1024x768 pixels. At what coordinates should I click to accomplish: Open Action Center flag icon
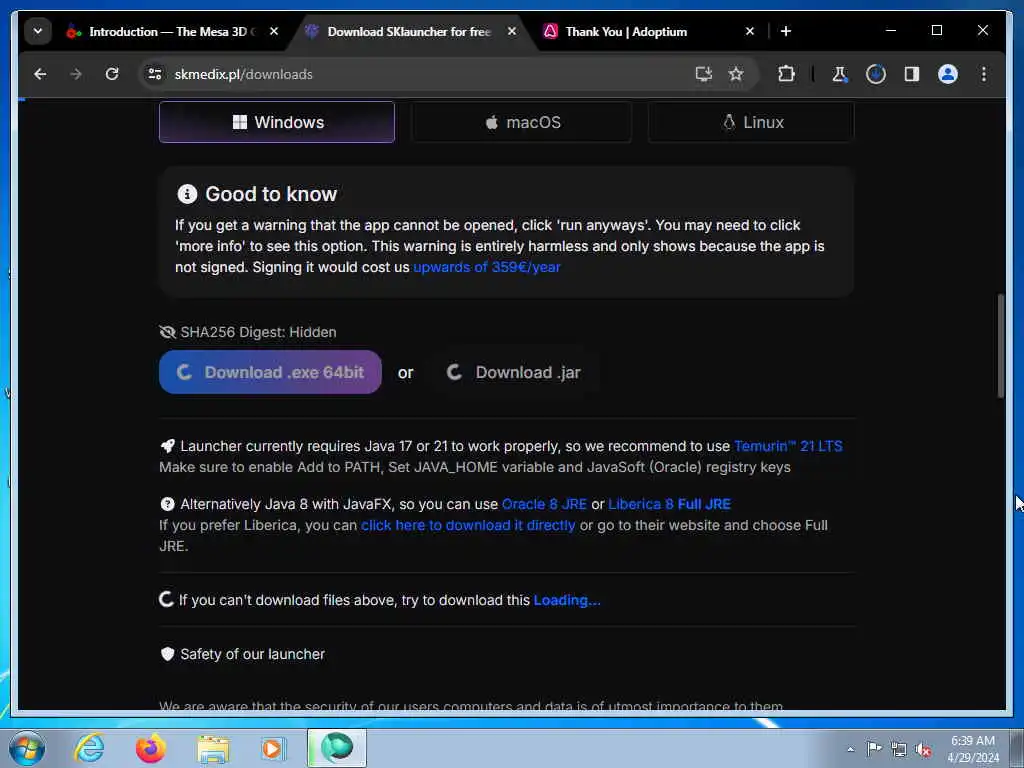point(874,749)
